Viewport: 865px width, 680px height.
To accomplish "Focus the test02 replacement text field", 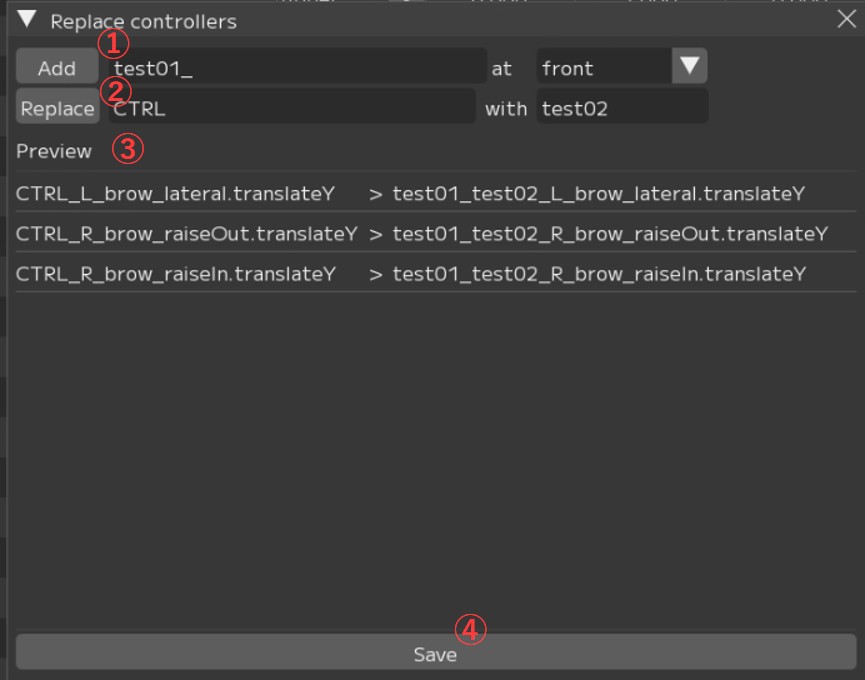I will coord(622,108).
